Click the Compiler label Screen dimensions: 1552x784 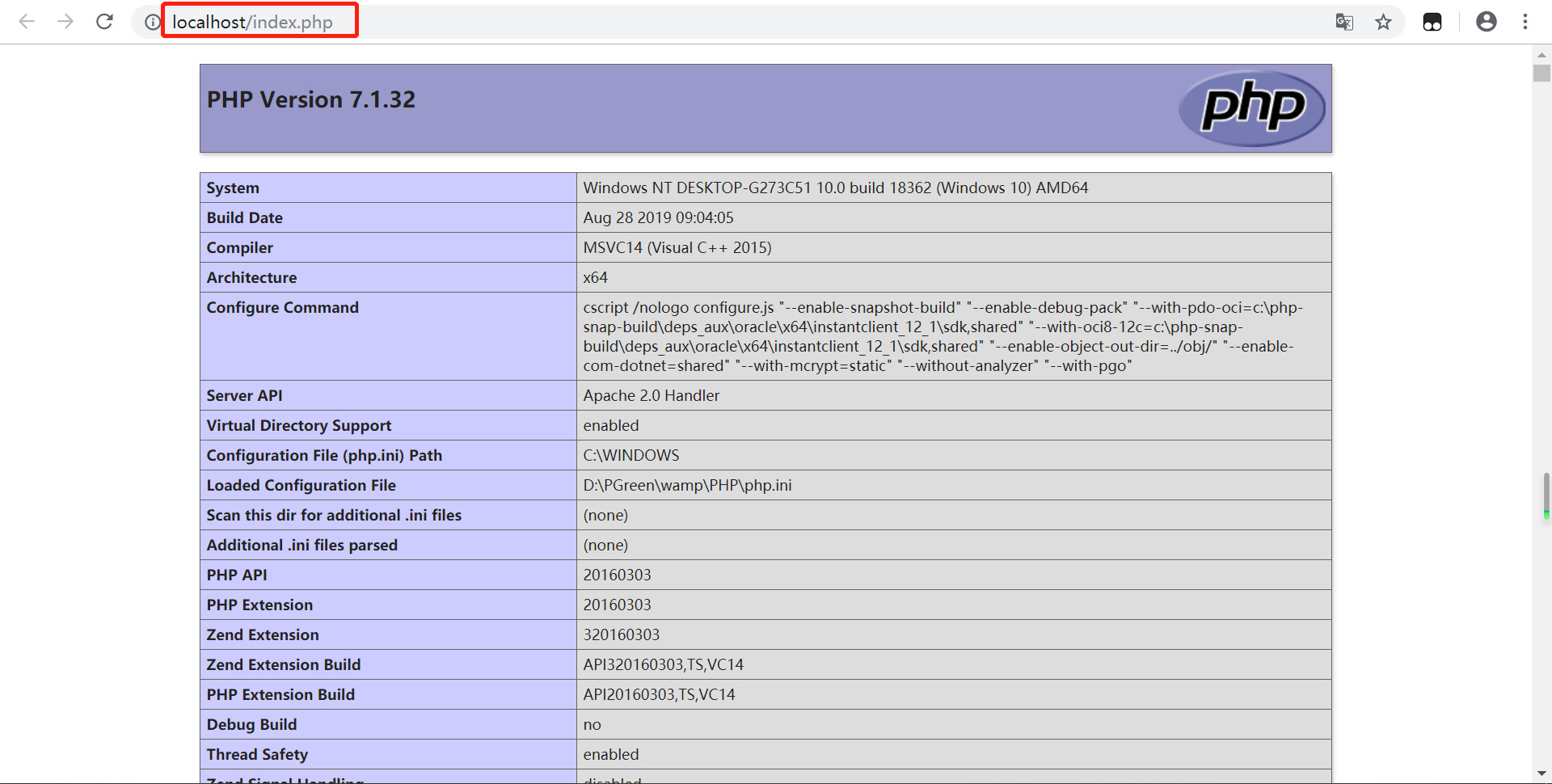point(239,247)
